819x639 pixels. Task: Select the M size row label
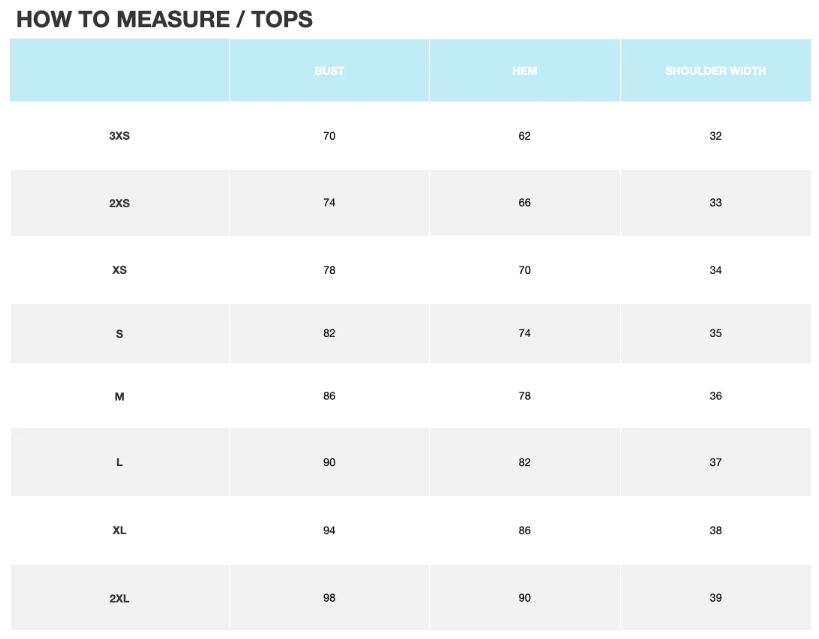click(119, 397)
